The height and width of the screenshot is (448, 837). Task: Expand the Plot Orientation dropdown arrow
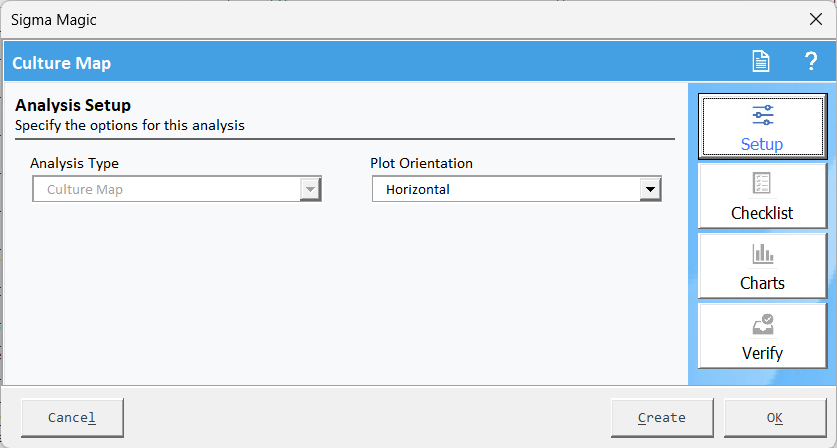click(x=650, y=190)
